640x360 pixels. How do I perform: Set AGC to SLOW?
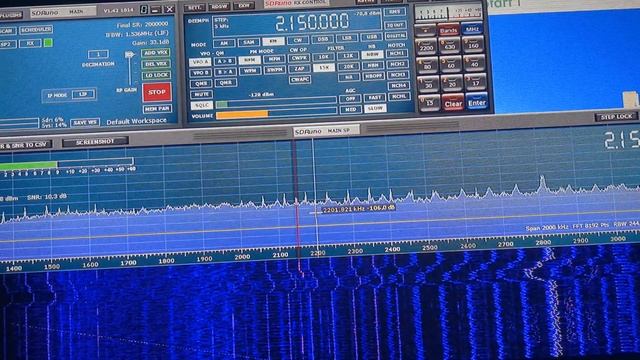(x=375, y=108)
